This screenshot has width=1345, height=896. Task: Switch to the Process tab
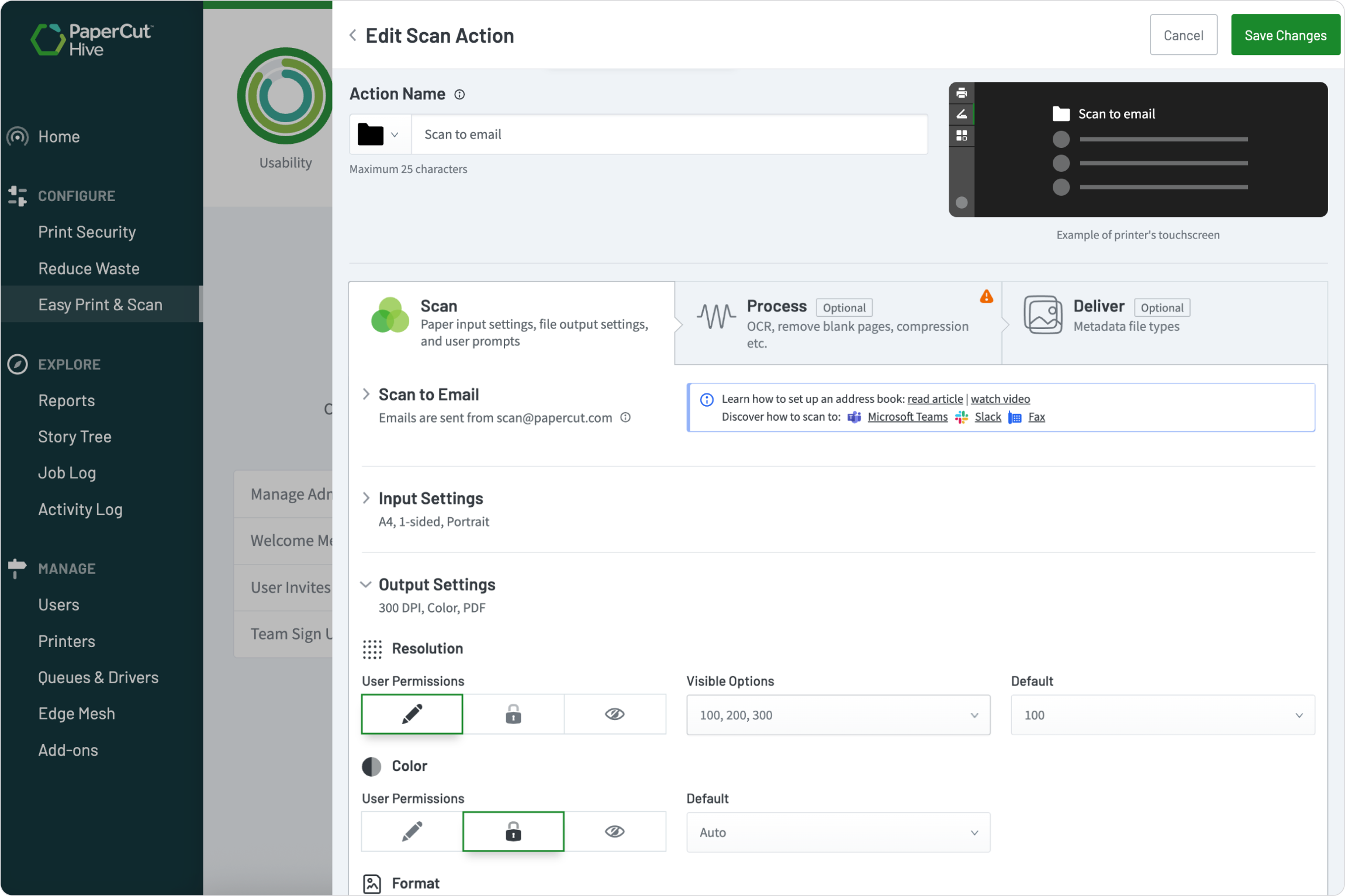tap(836, 323)
